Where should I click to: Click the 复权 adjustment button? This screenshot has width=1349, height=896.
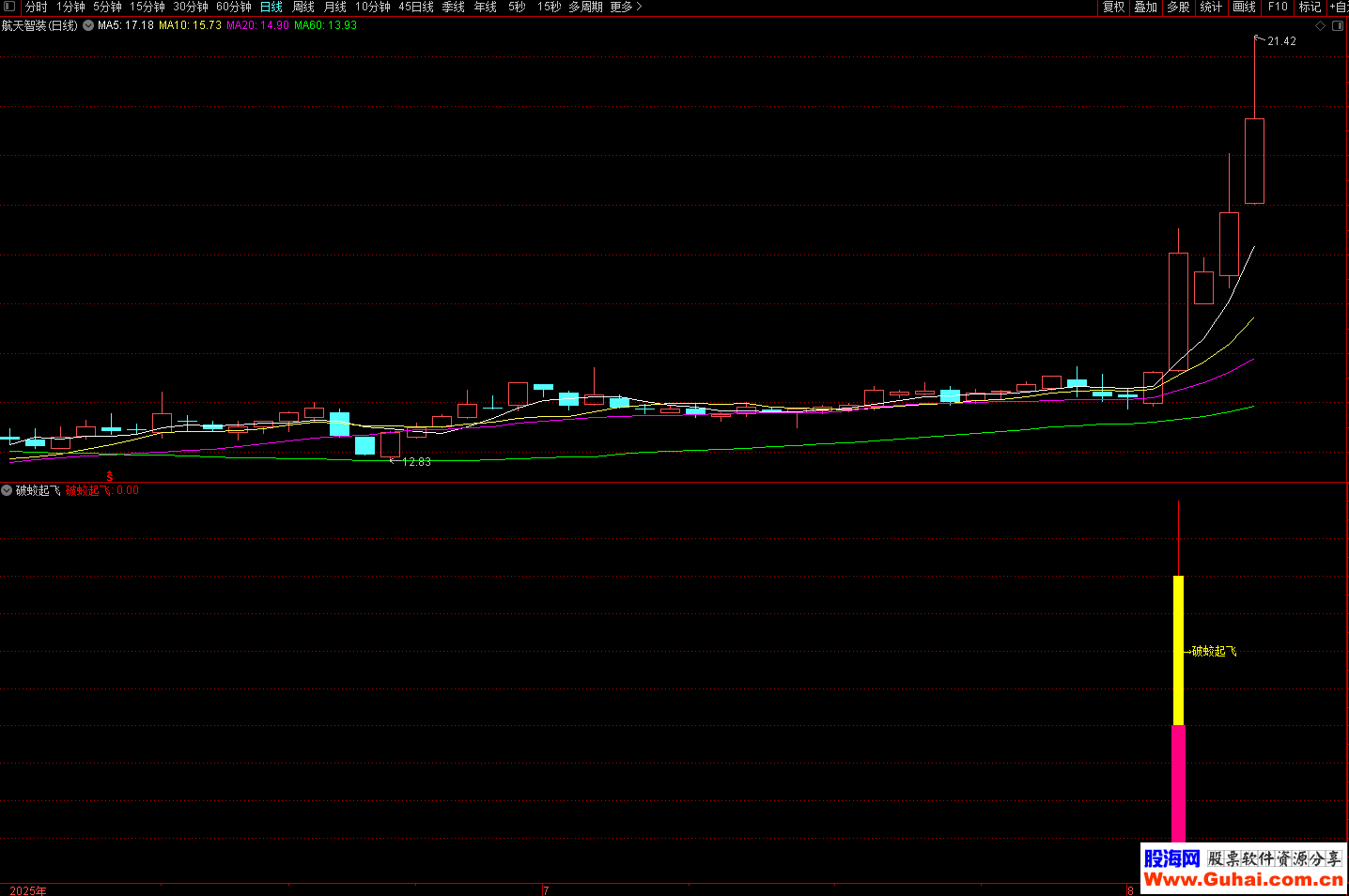(1114, 7)
